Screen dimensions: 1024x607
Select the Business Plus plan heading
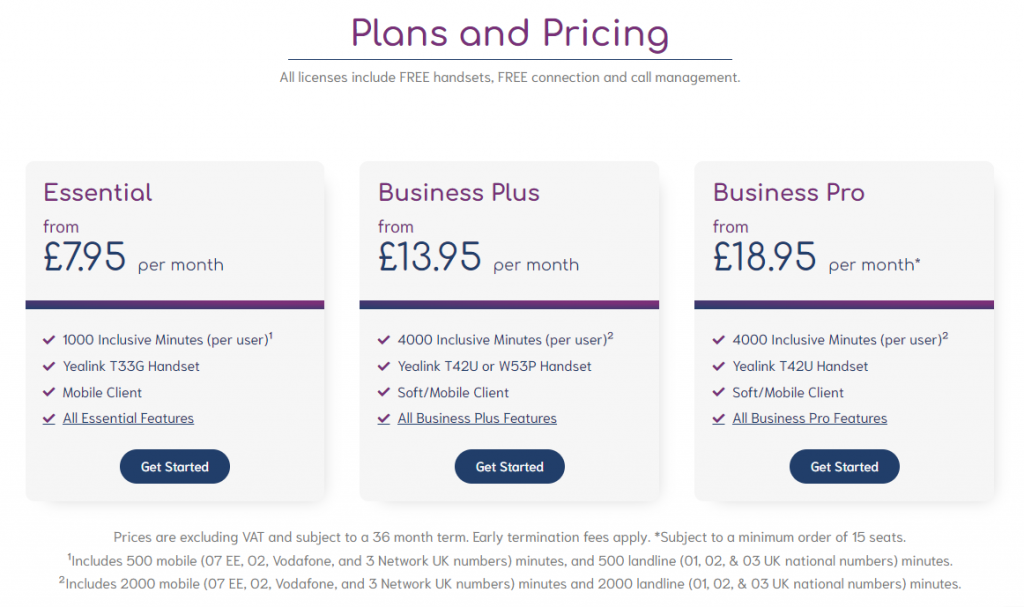459,193
